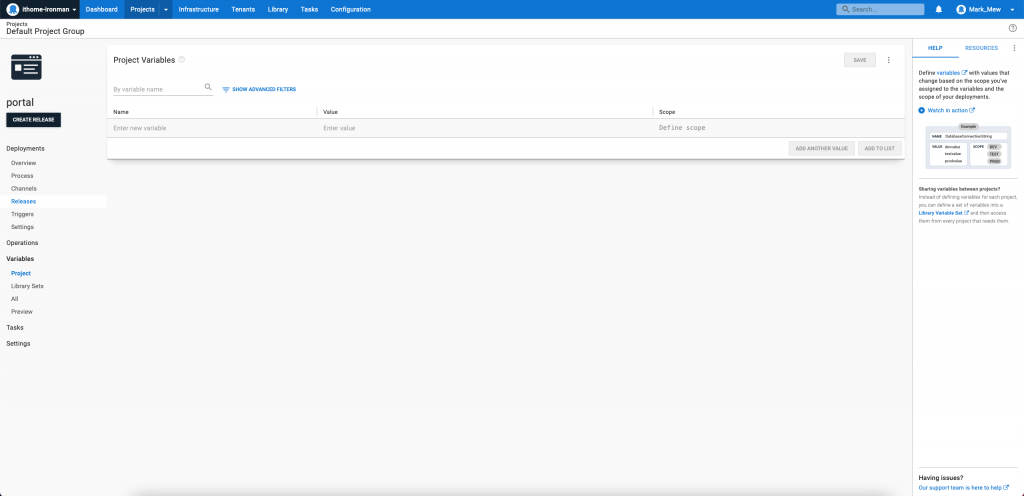Viewport: 1024px width, 496px height.
Task: Click the Projects breadcrumb link
Action: click(16, 23)
